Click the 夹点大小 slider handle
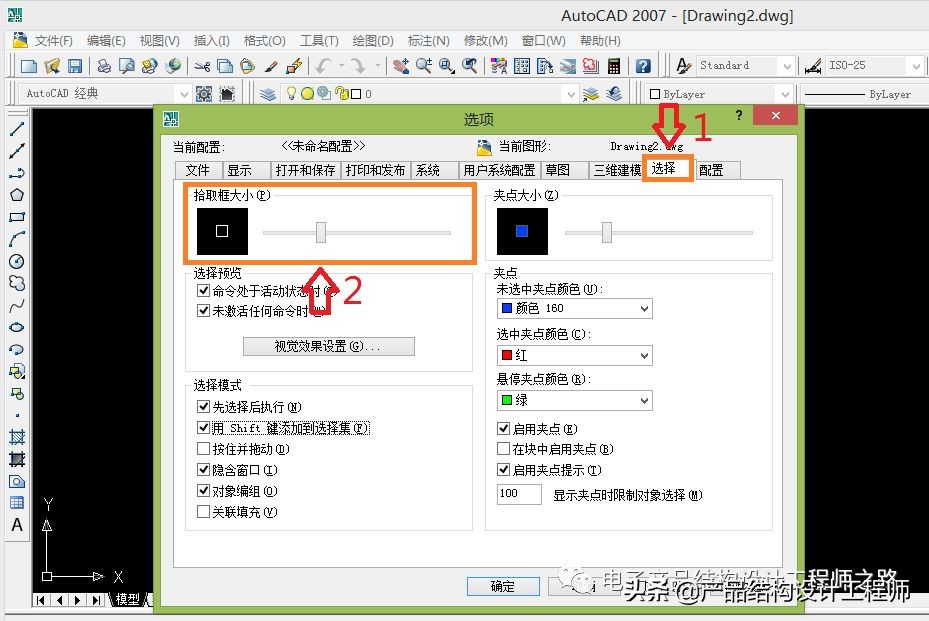The width and height of the screenshot is (929, 621). tap(607, 232)
